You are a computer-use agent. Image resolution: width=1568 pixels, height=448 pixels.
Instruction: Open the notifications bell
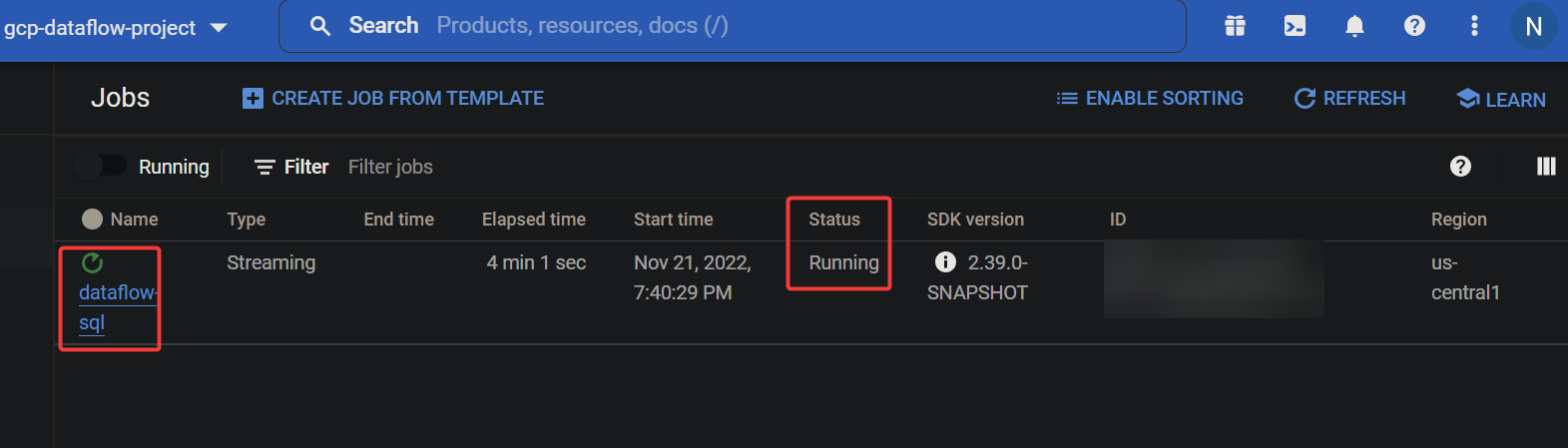1354,26
